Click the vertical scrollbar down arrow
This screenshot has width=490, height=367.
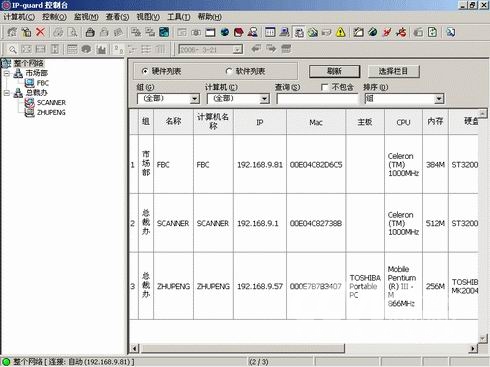tap(483, 338)
